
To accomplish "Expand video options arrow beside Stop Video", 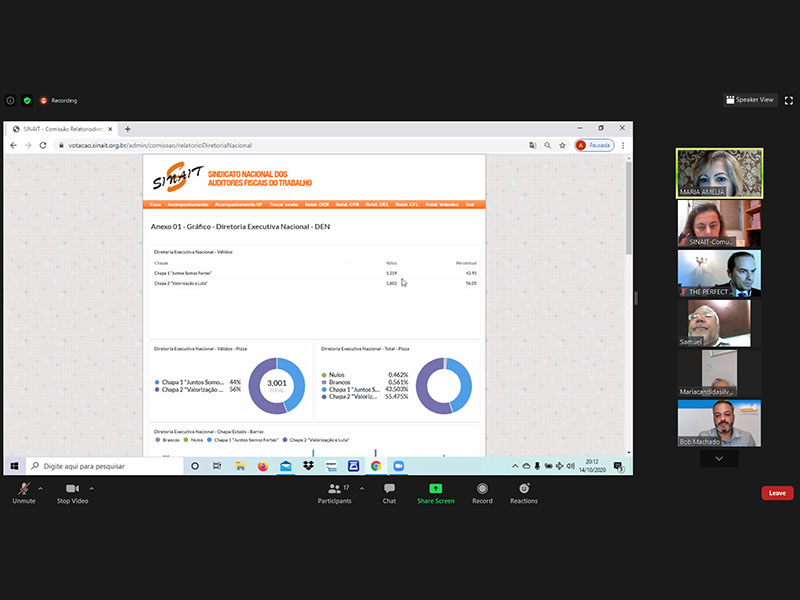I will click(x=96, y=488).
